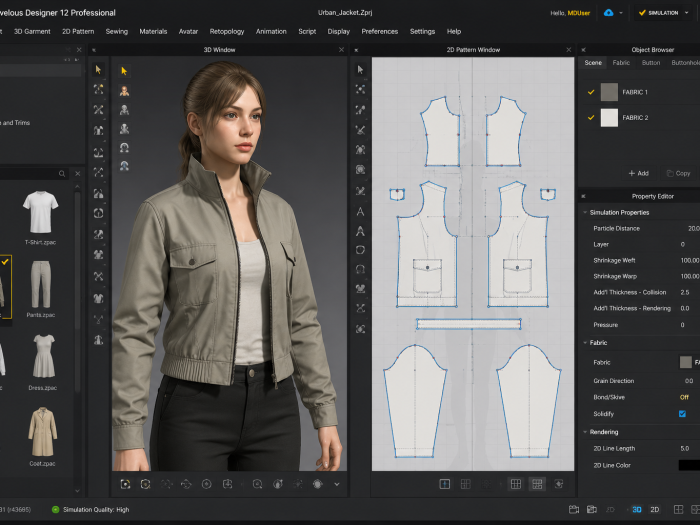This screenshot has width=700, height=525.
Task: Open the Sewing menu
Action: 117,31
